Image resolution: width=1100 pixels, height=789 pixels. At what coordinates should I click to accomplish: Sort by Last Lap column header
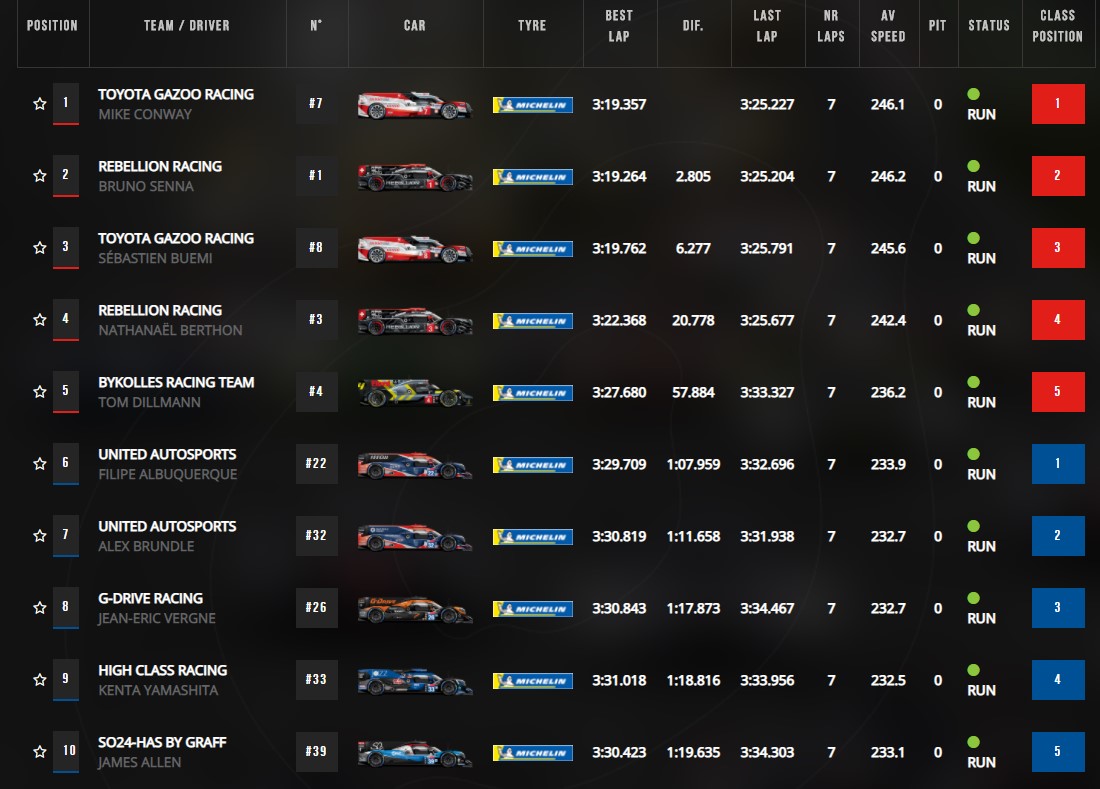(x=767, y=26)
